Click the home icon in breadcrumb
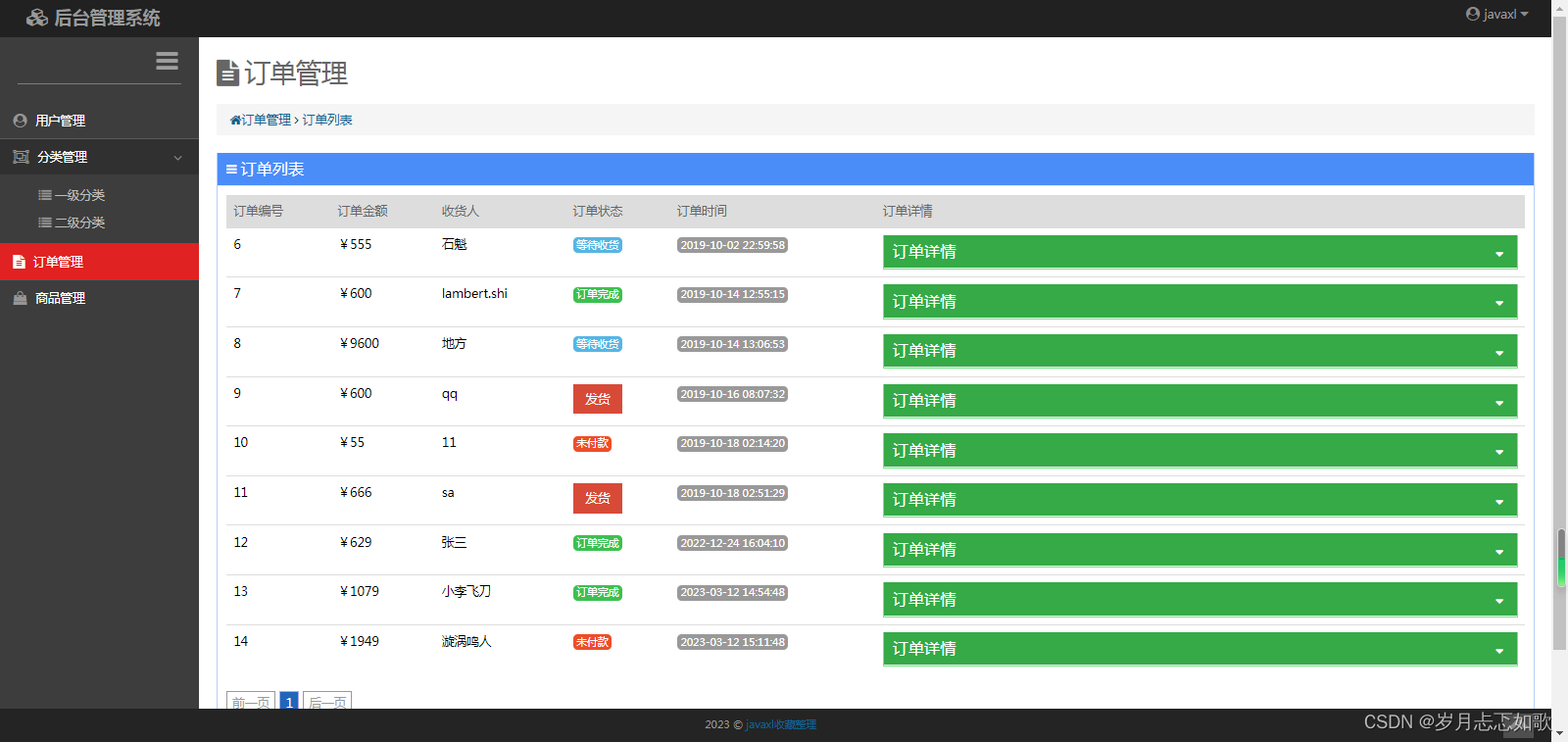1568x742 pixels. click(x=235, y=120)
